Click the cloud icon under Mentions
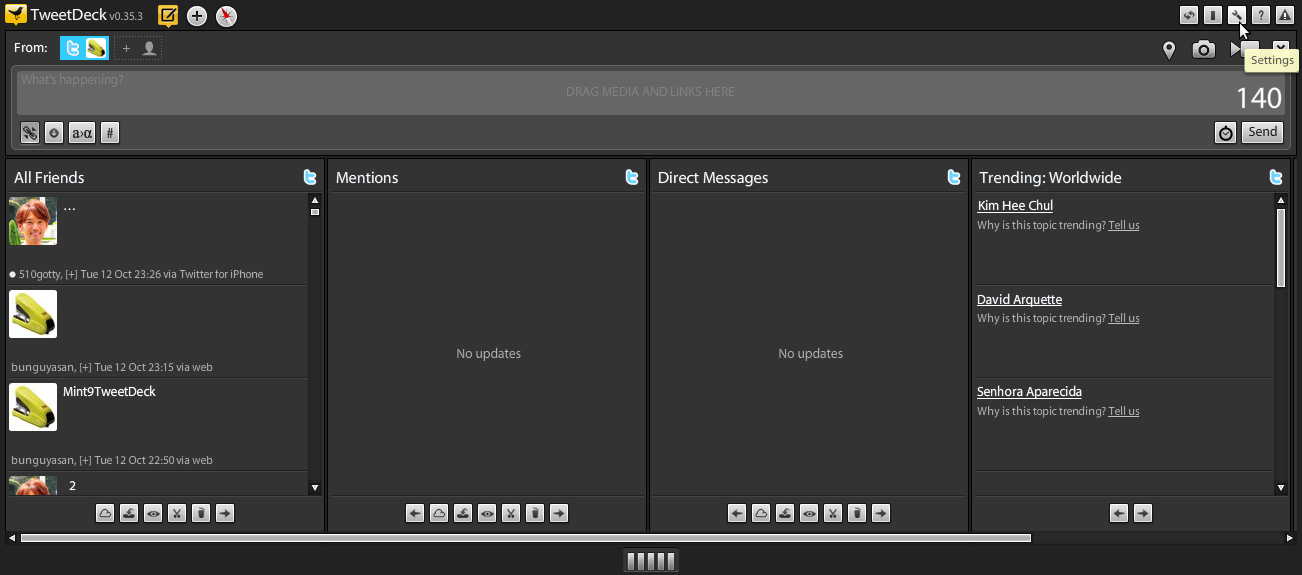 439,513
